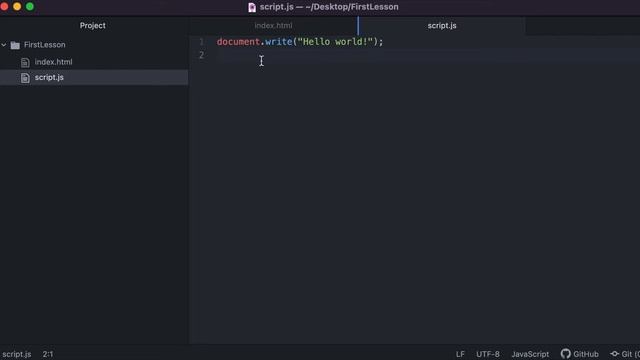Open the GitHub panel via status bar label

tap(586, 354)
